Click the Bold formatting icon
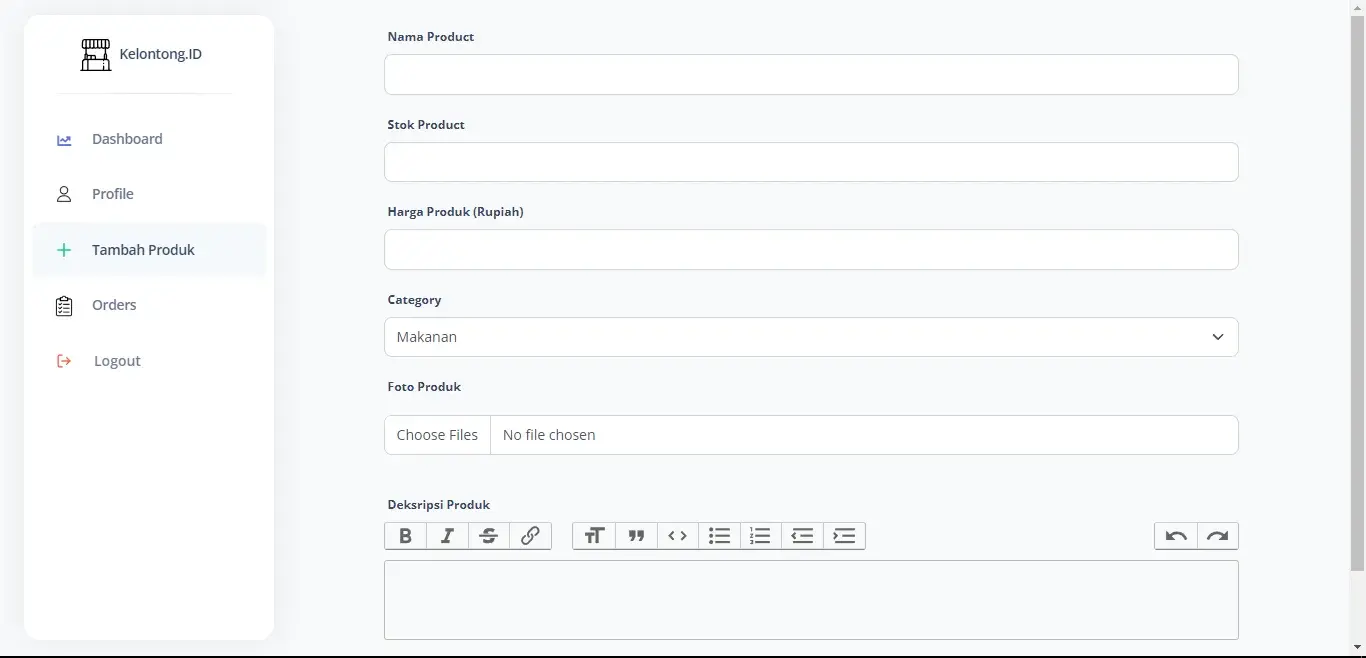The image size is (1366, 658). click(x=405, y=536)
